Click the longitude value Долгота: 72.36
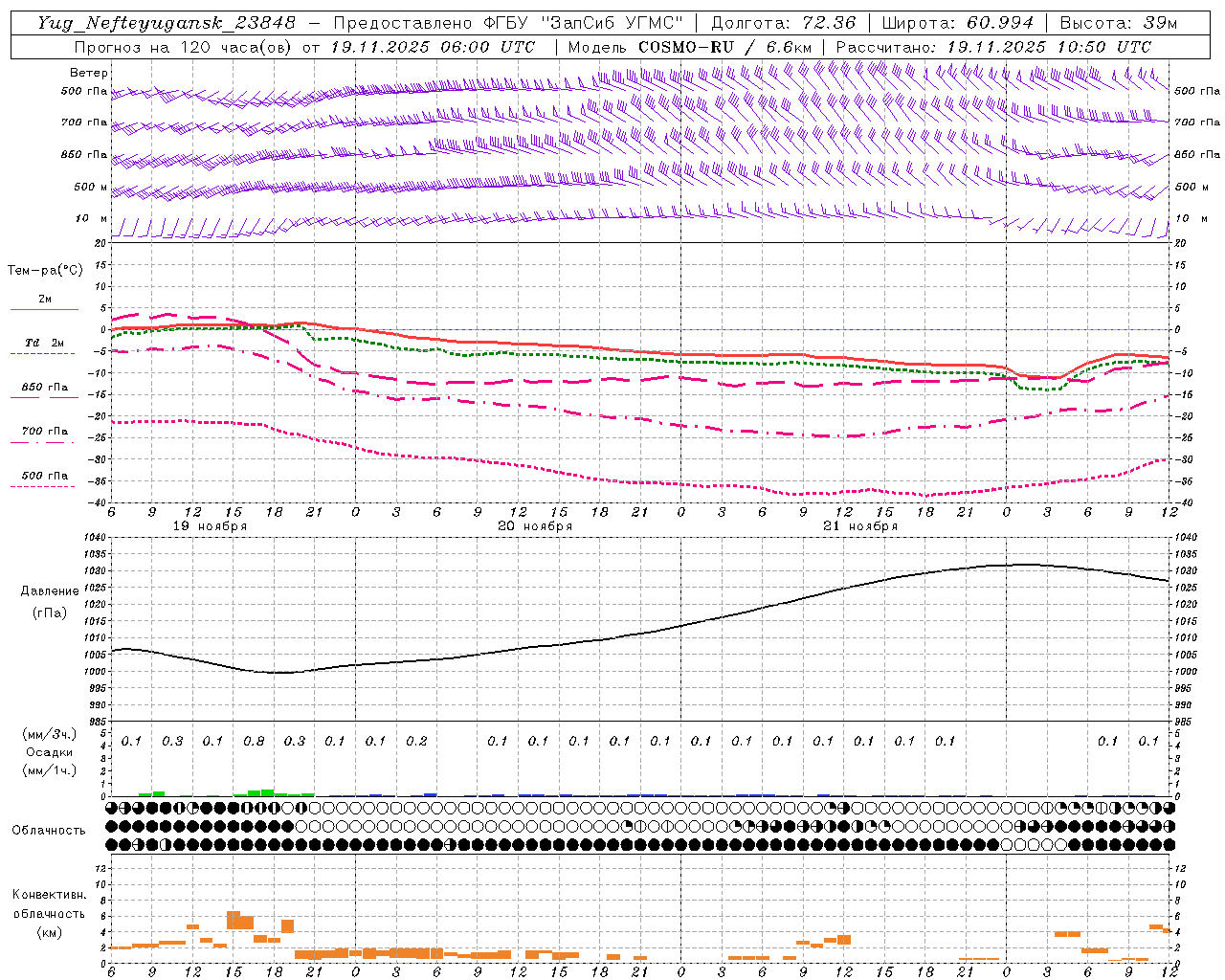 pyautogui.click(x=784, y=23)
